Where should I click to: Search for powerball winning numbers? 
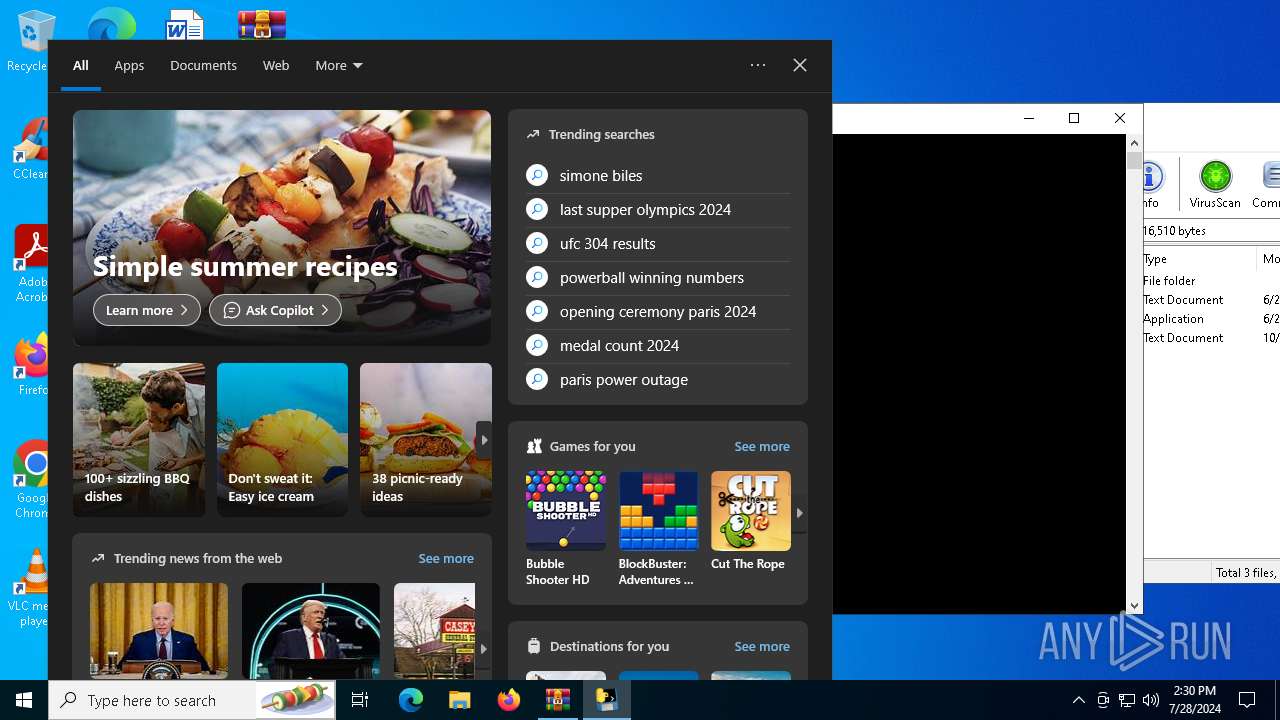click(x=657, y=277)
